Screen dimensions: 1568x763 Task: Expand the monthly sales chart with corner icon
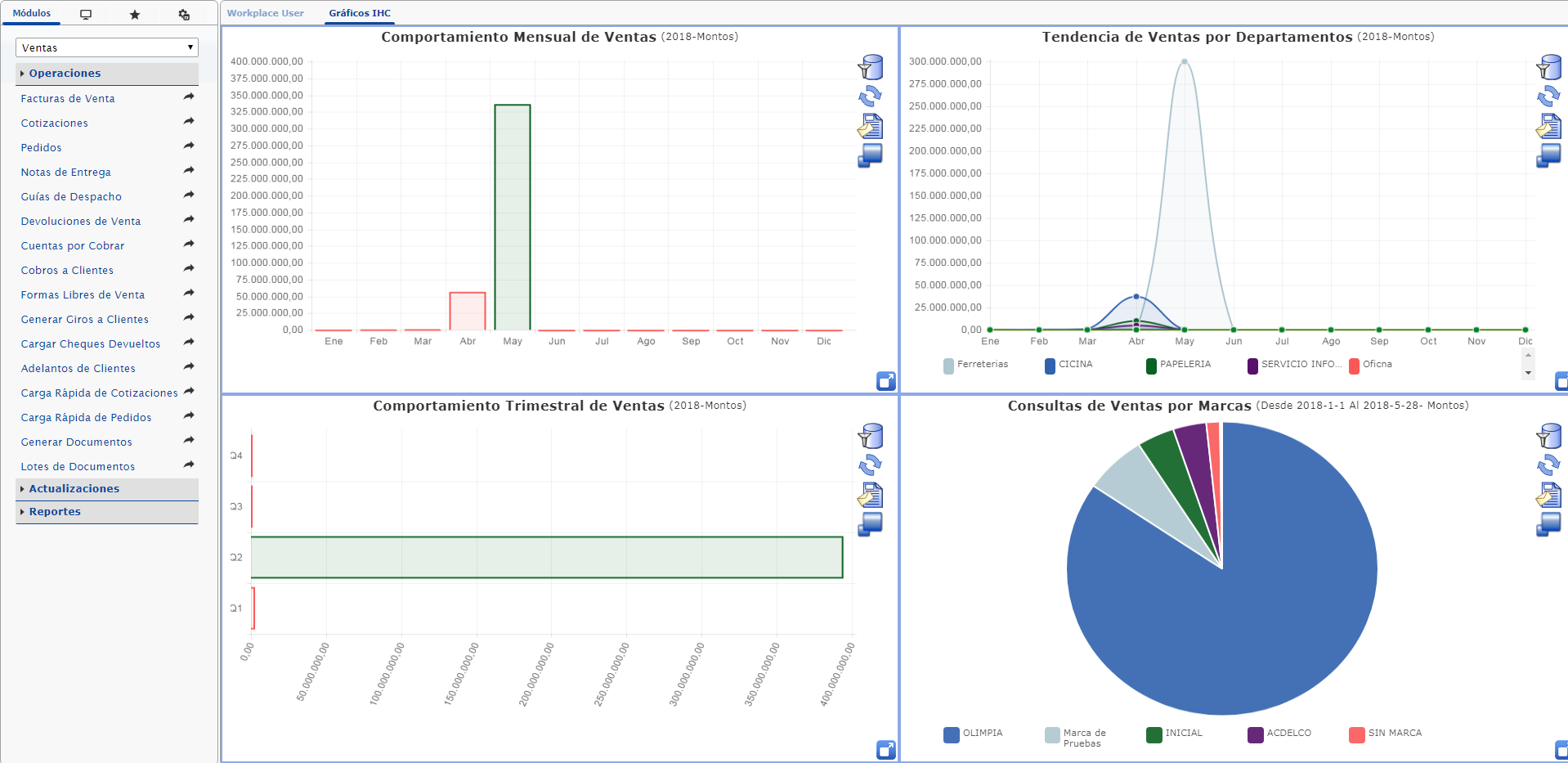(x=885, y=381)
